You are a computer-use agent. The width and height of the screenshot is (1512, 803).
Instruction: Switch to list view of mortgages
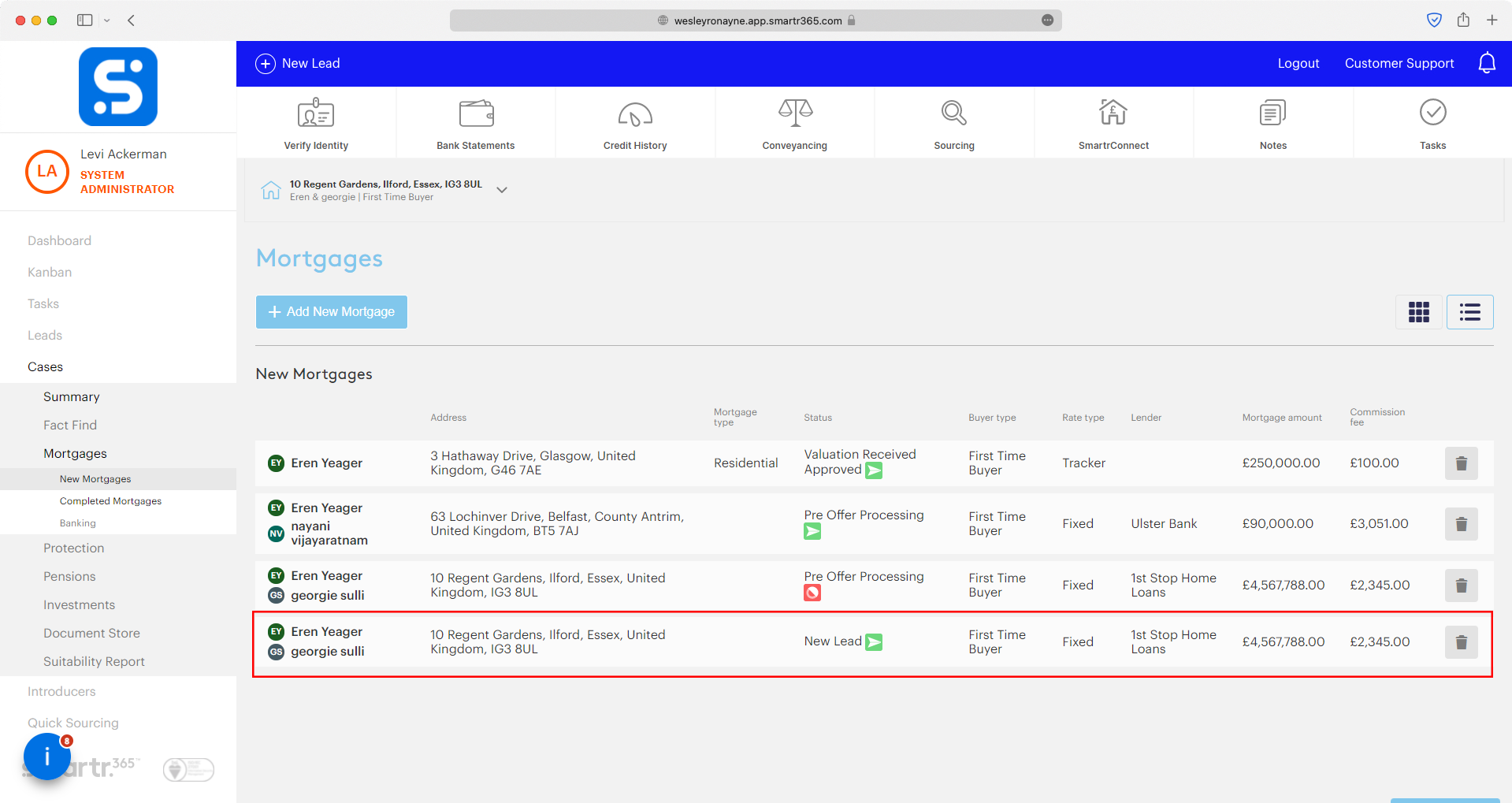click(1470, 312)
